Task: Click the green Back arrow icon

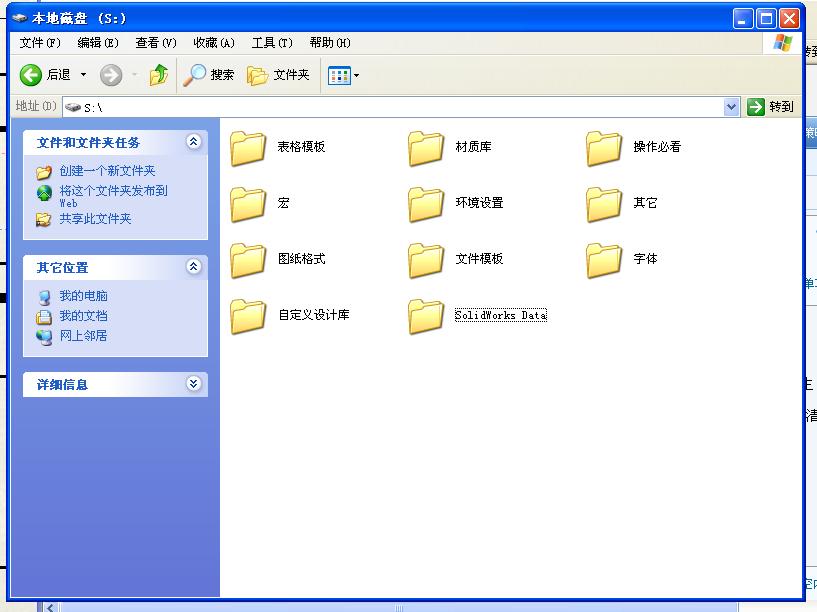Action: click(31, 75)
